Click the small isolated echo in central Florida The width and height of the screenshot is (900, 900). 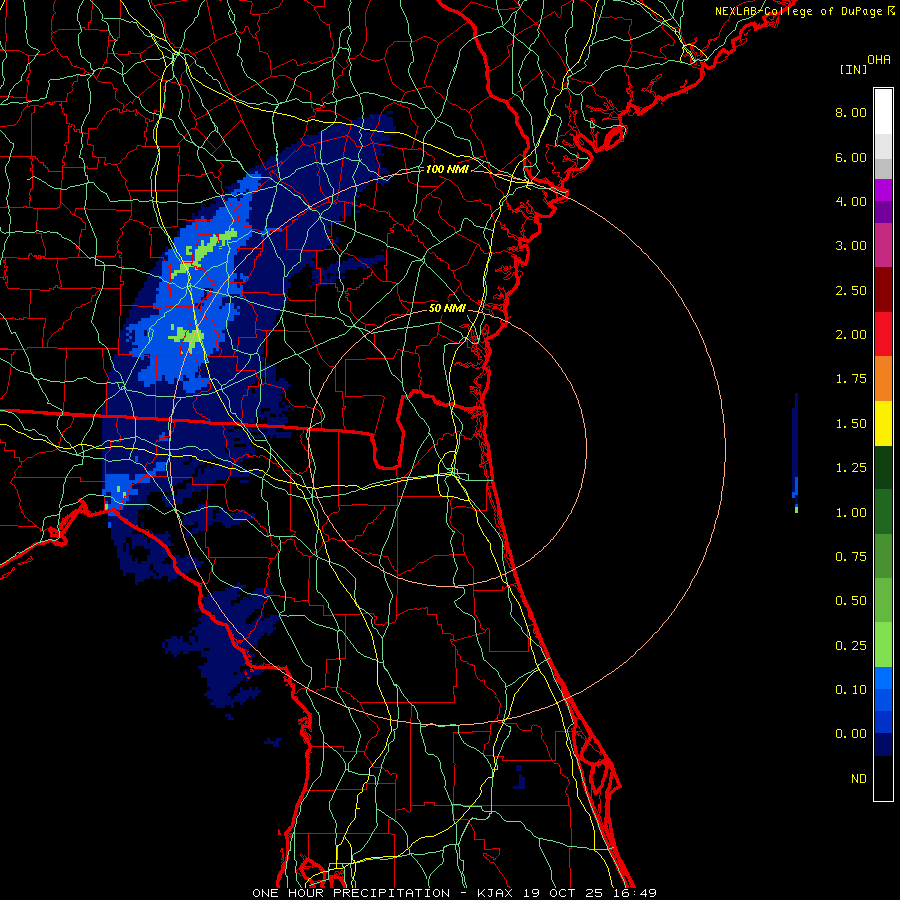519,777
